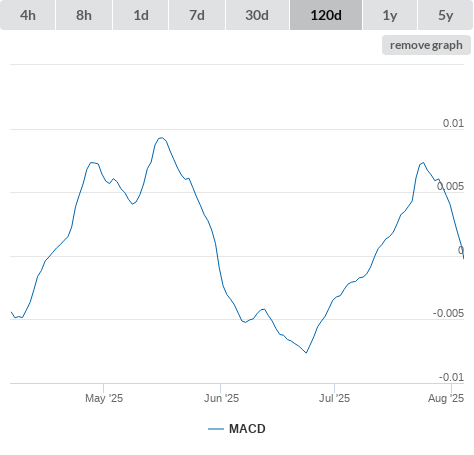Click the active 120d range tab

(x=326, y=15)
